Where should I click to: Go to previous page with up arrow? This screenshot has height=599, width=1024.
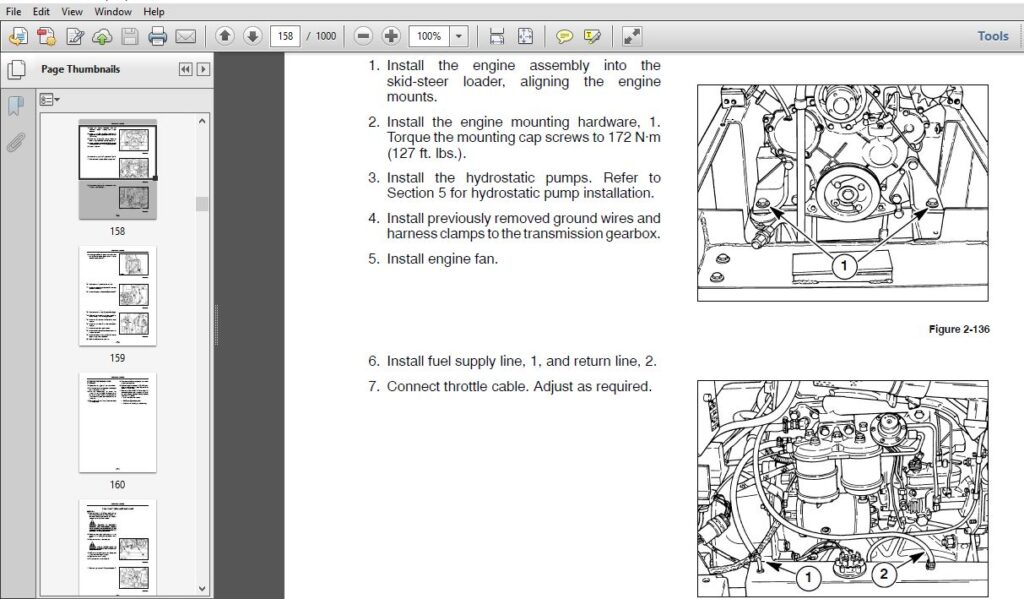pos(225,36)
